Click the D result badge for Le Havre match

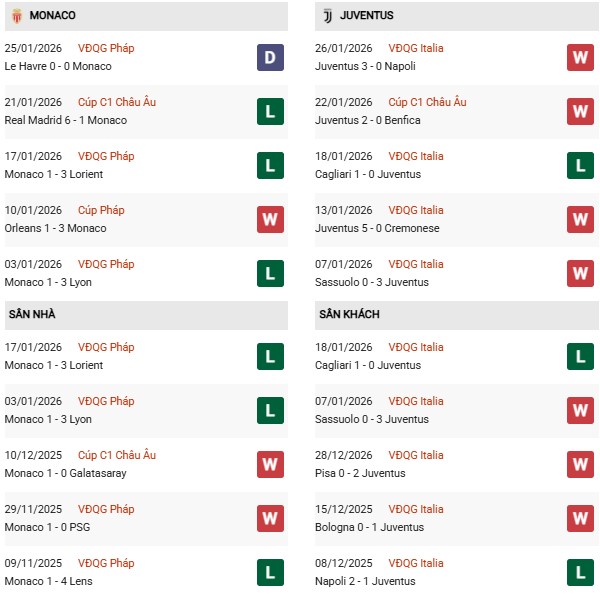tap(270, 57)
